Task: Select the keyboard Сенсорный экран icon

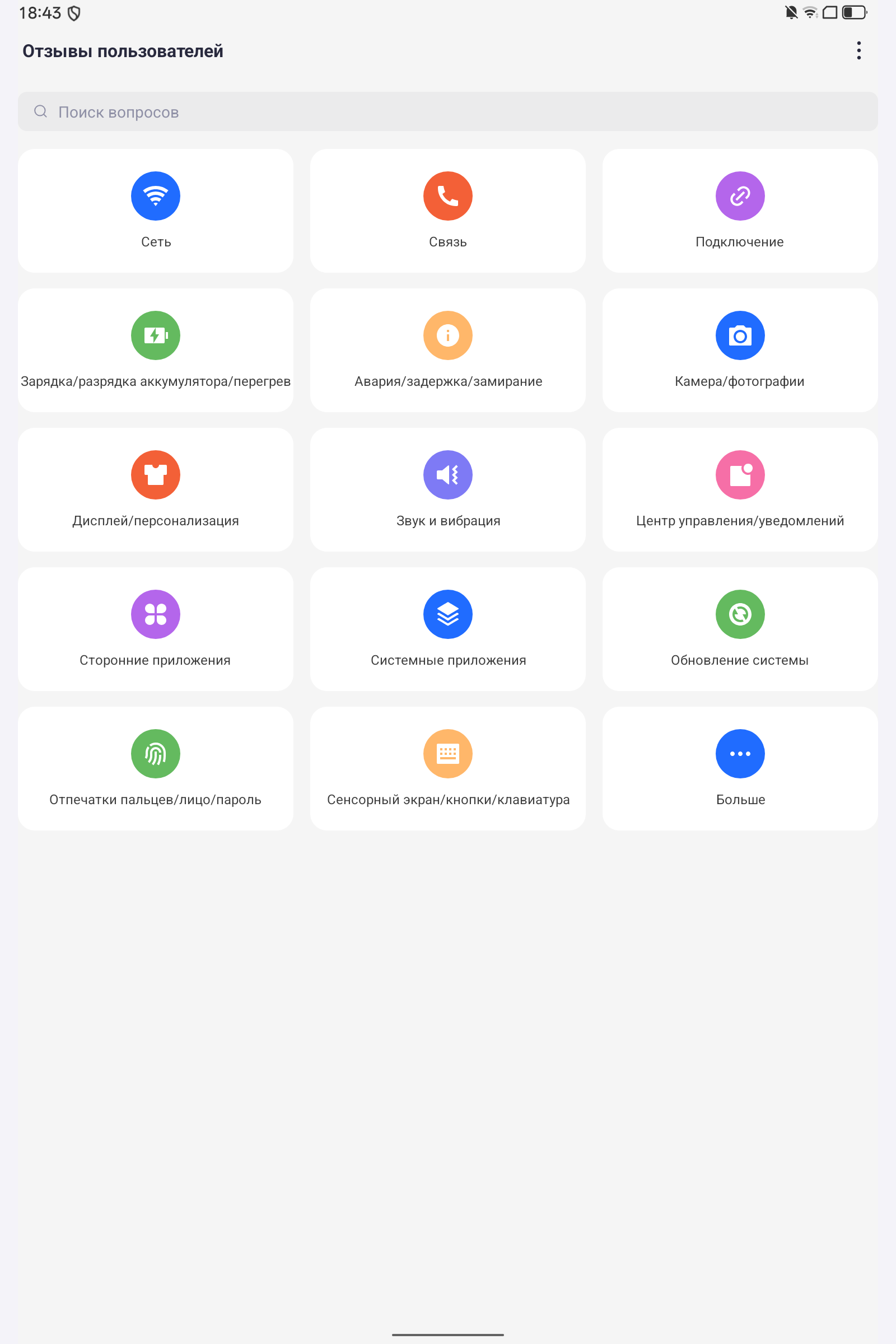Action: pos(447,754)
